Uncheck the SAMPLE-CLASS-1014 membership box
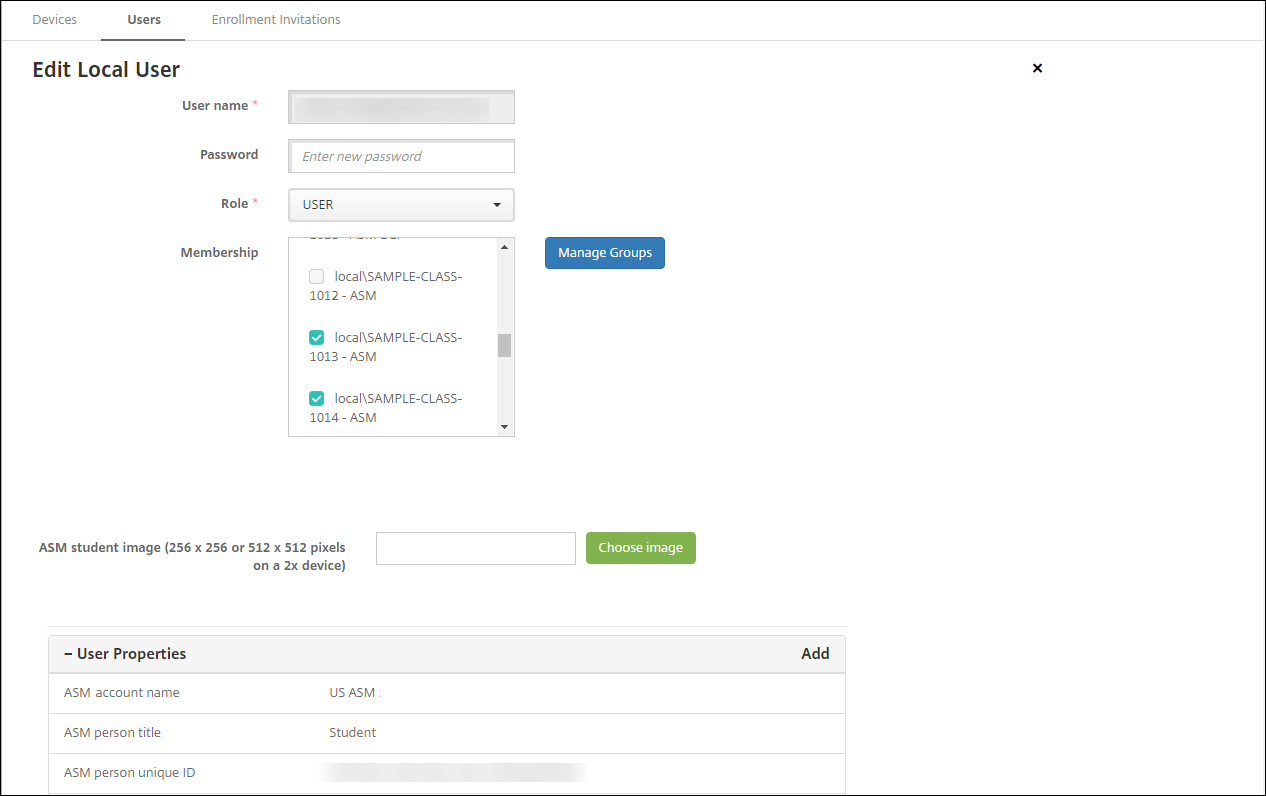The width and height of the screenshot is (1266, 796). pos(317,399)
